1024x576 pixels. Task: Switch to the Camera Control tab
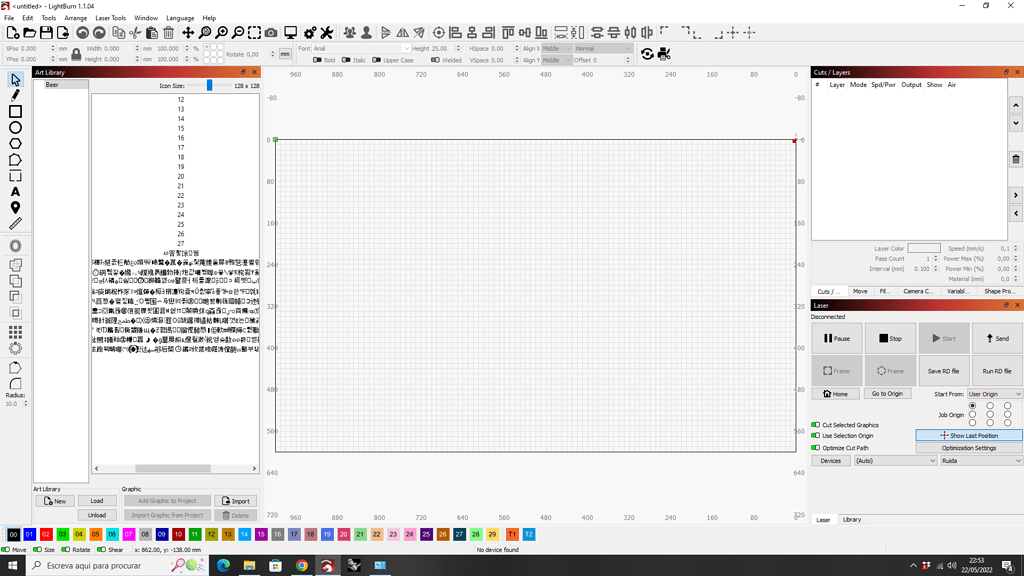918,291
